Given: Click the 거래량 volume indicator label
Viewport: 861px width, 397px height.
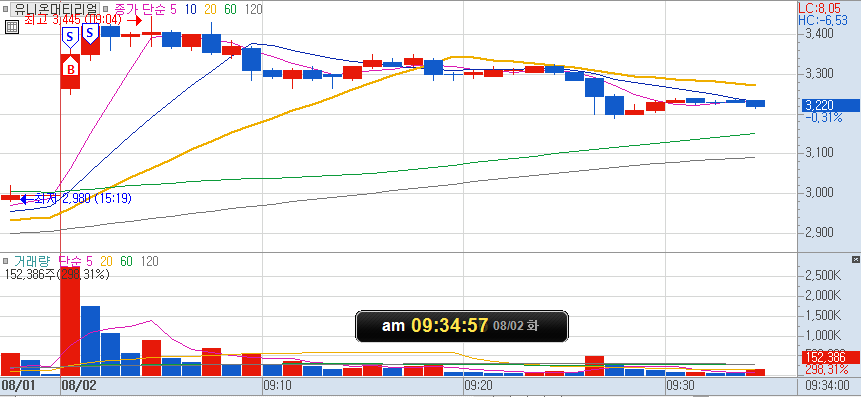Looking at the screenshot, I should tap(32, 261).
